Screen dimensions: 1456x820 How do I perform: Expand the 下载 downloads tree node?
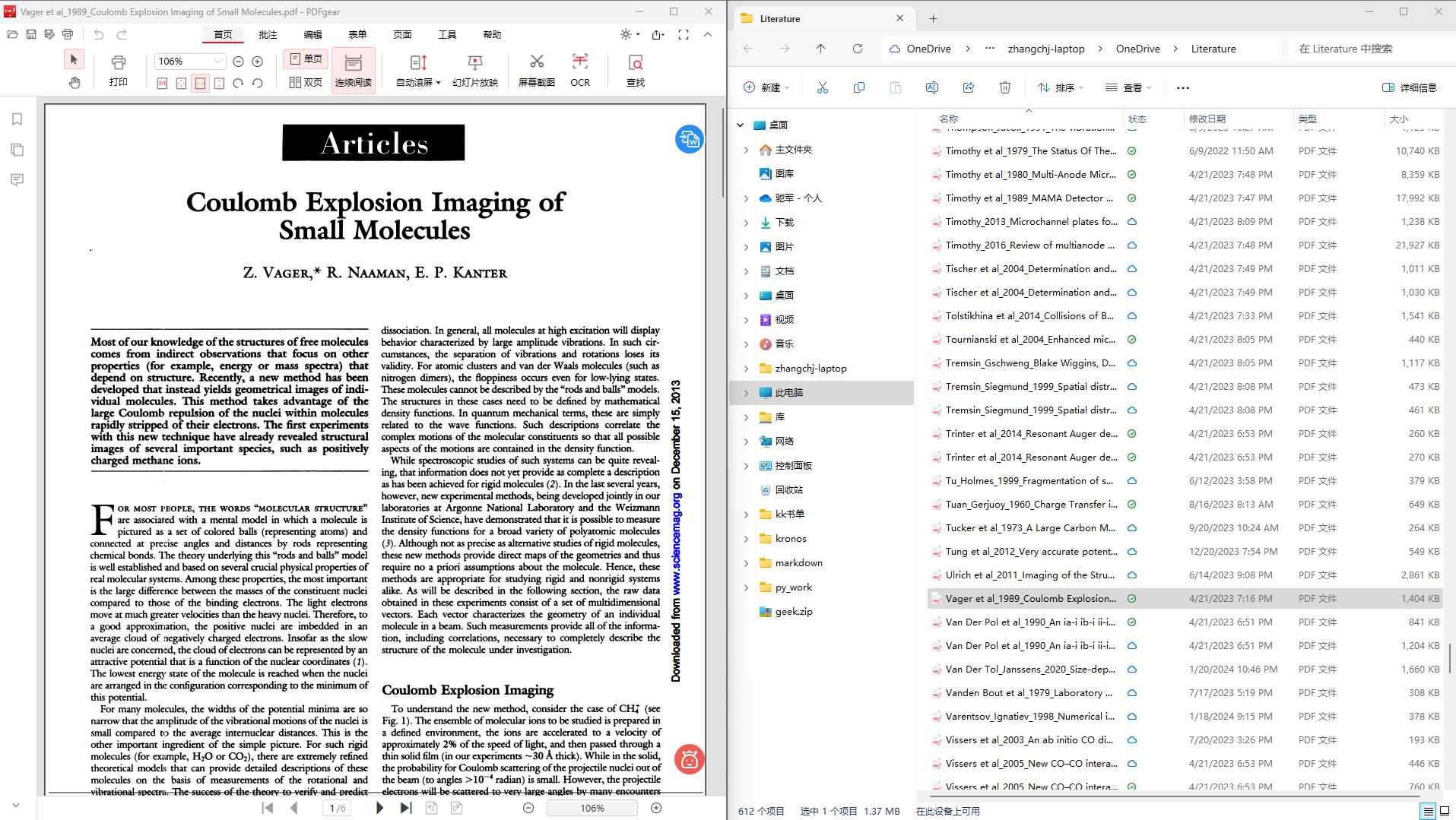[746, 223]
